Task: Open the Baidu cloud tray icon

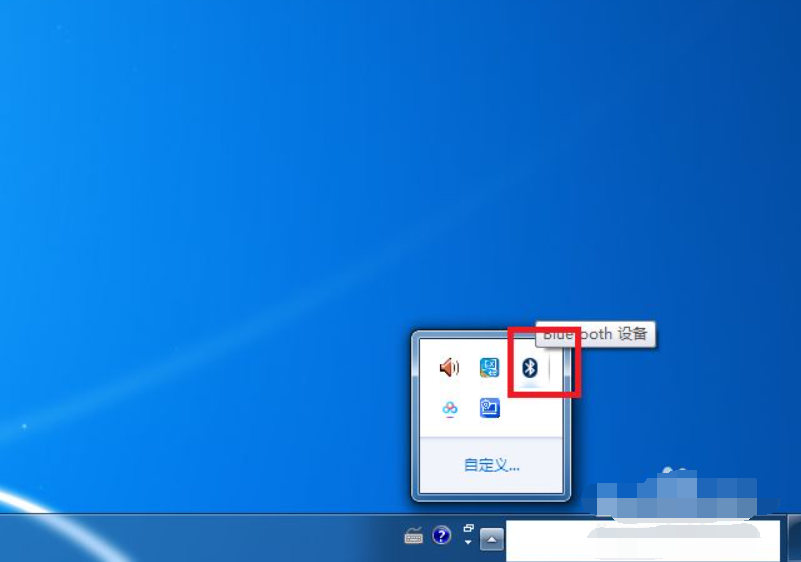Action: pyautogui.click(x=450, y=408)
